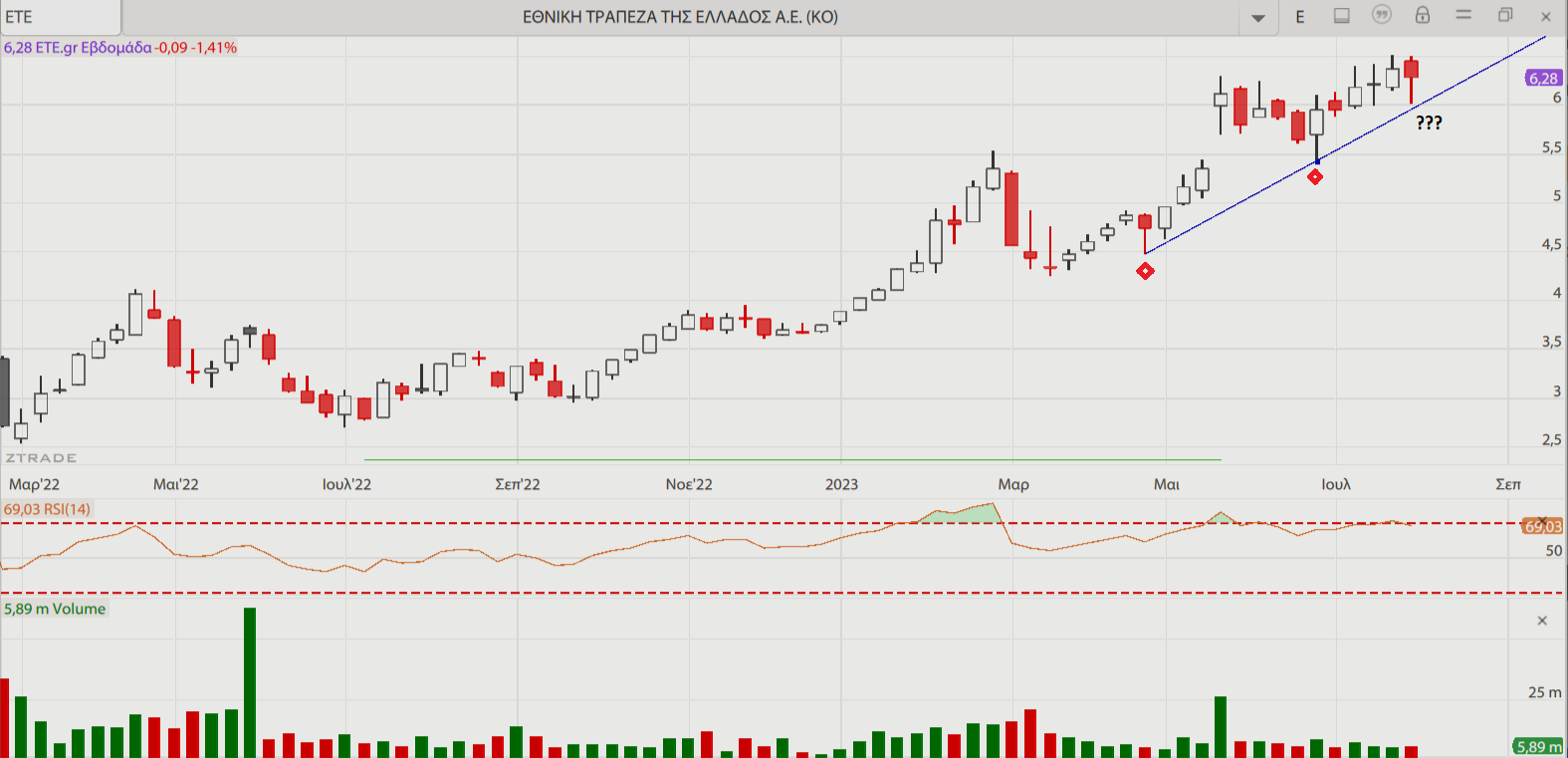Toggle the bottom panel layout icon
This screenshot has height=758, width=1568.
tap(1342, 16)
